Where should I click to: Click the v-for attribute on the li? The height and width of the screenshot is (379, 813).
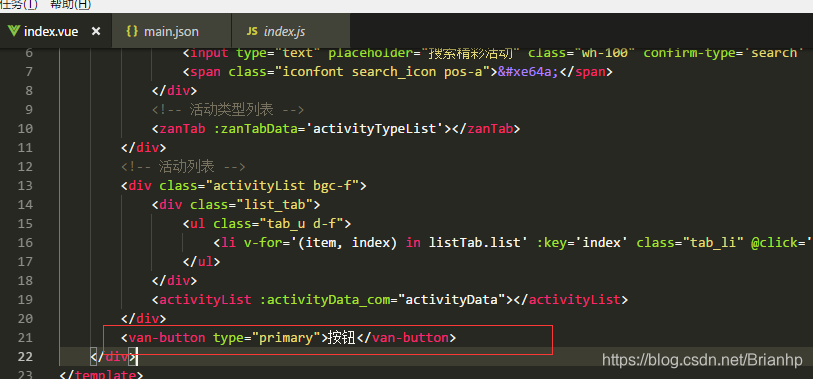coord(263,243)
